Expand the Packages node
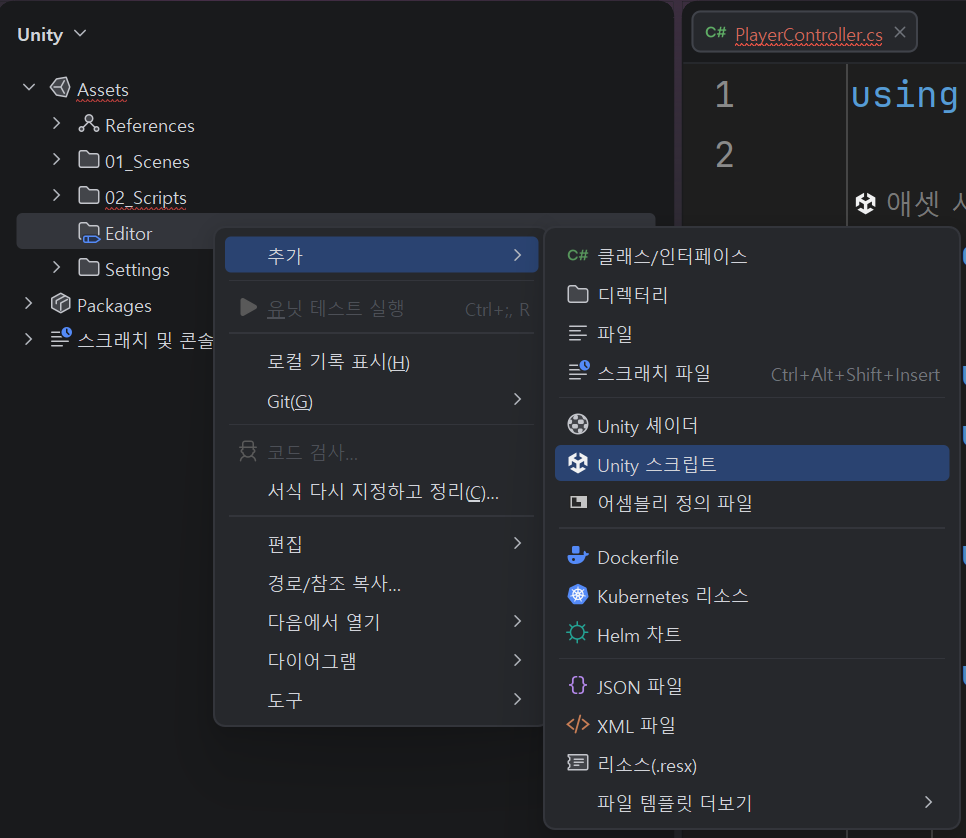The height and width of the screenshot is (838, 966). coord(28,303)
